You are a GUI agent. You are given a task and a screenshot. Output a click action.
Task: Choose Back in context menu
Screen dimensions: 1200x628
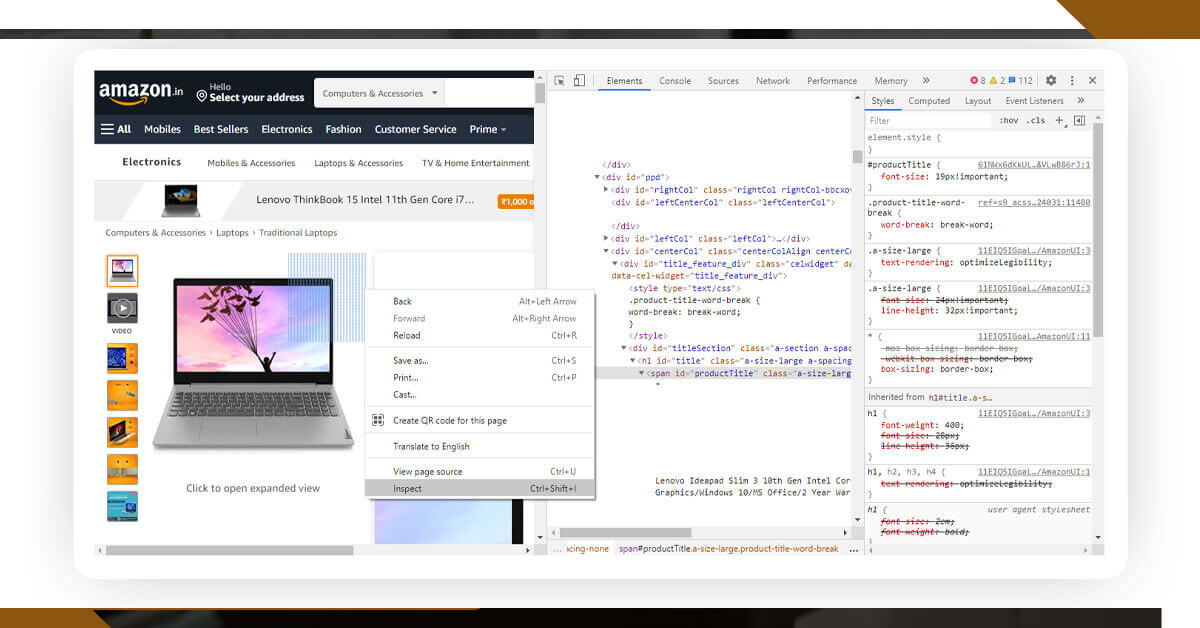tap(480, 302)
